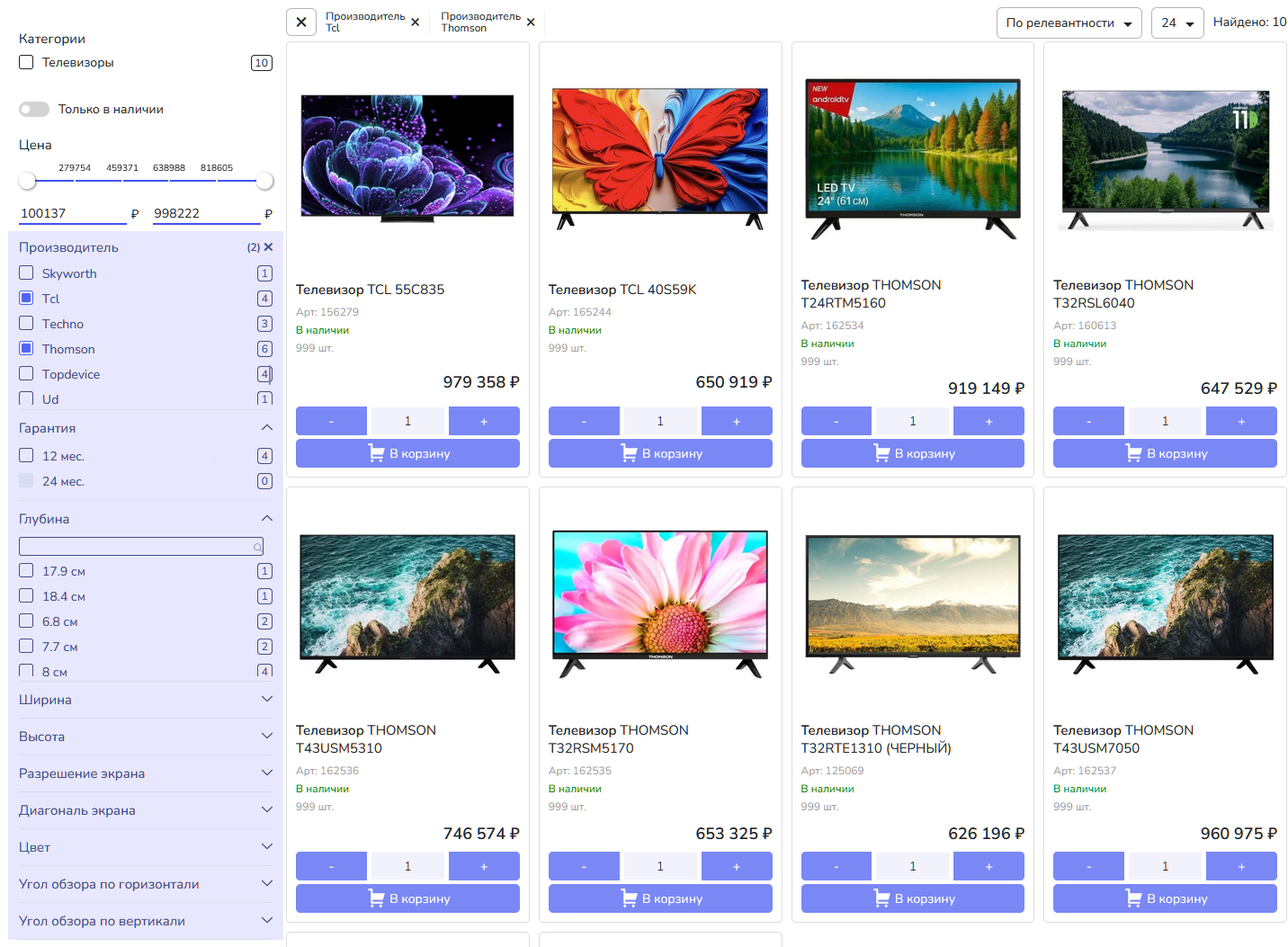Click the minimum price input field
Screen dimensions: 1288x947
[x=72, y=213]
